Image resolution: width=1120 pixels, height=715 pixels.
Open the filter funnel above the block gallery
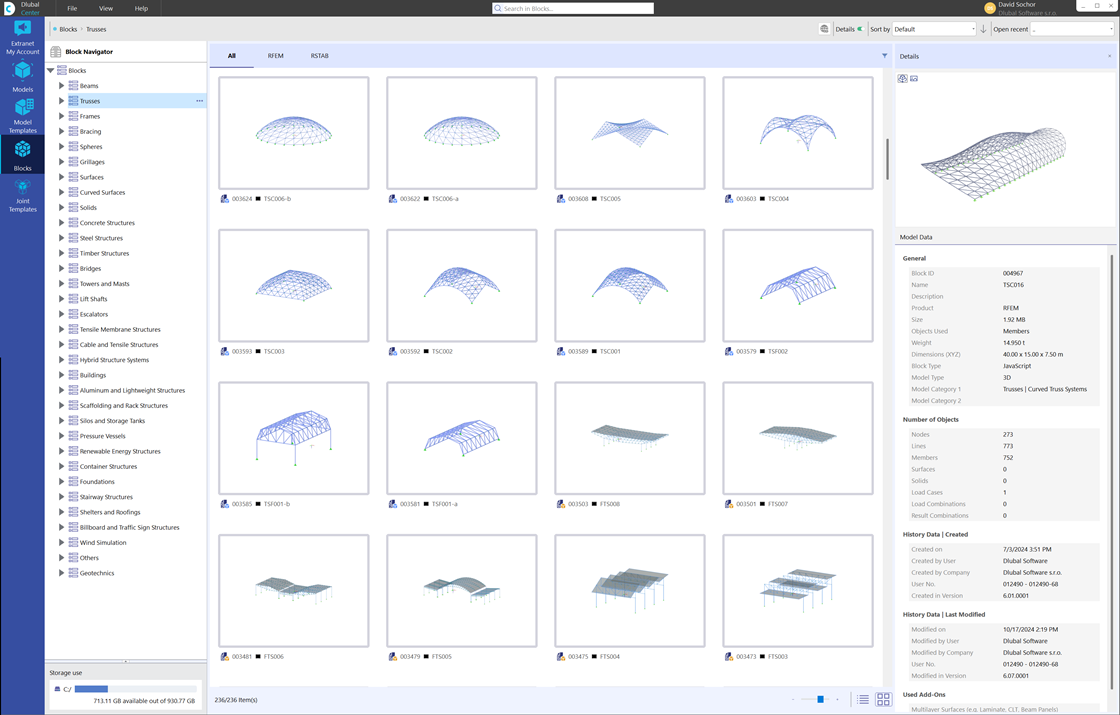882,55
